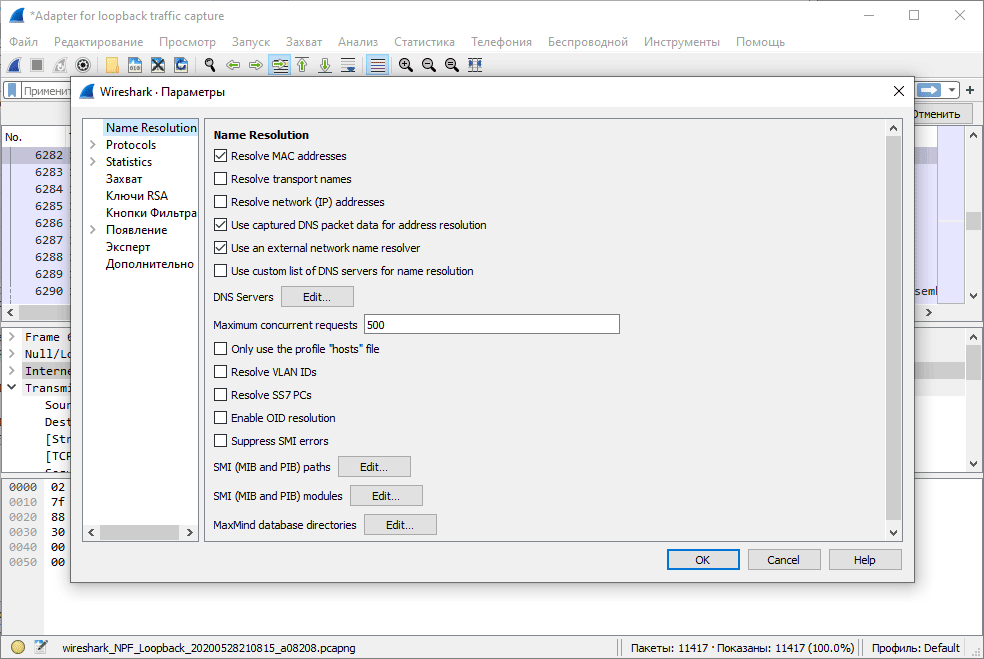Check Suppress SMI errors

pyautogui.click(x=220, y=441)
